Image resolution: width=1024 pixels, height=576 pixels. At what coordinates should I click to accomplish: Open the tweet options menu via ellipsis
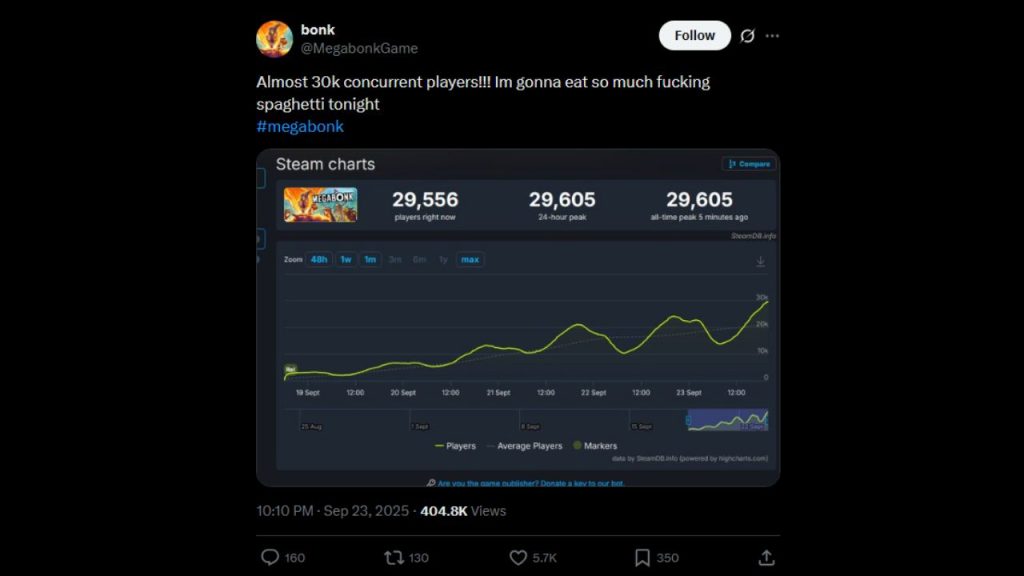pyautogui.click(x=772, y=35)
